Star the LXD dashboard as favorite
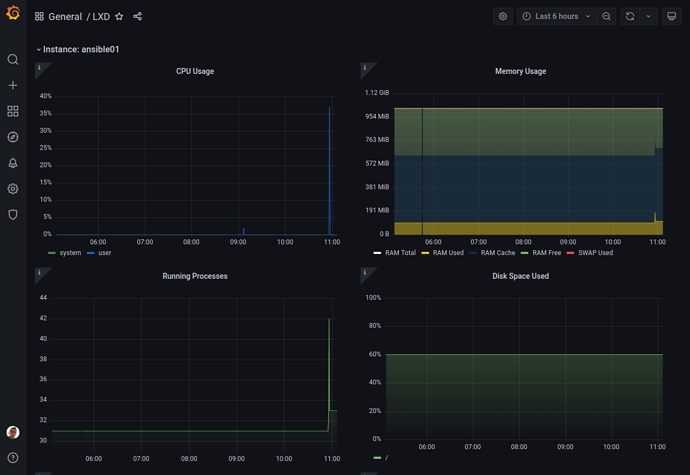The height and width of the screenshot is (475, 690). [119, 16]
